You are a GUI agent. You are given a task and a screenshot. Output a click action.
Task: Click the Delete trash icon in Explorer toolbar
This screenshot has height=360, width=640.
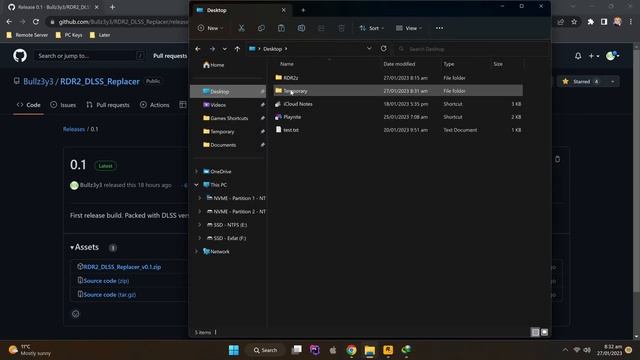(x=341, y=28)
